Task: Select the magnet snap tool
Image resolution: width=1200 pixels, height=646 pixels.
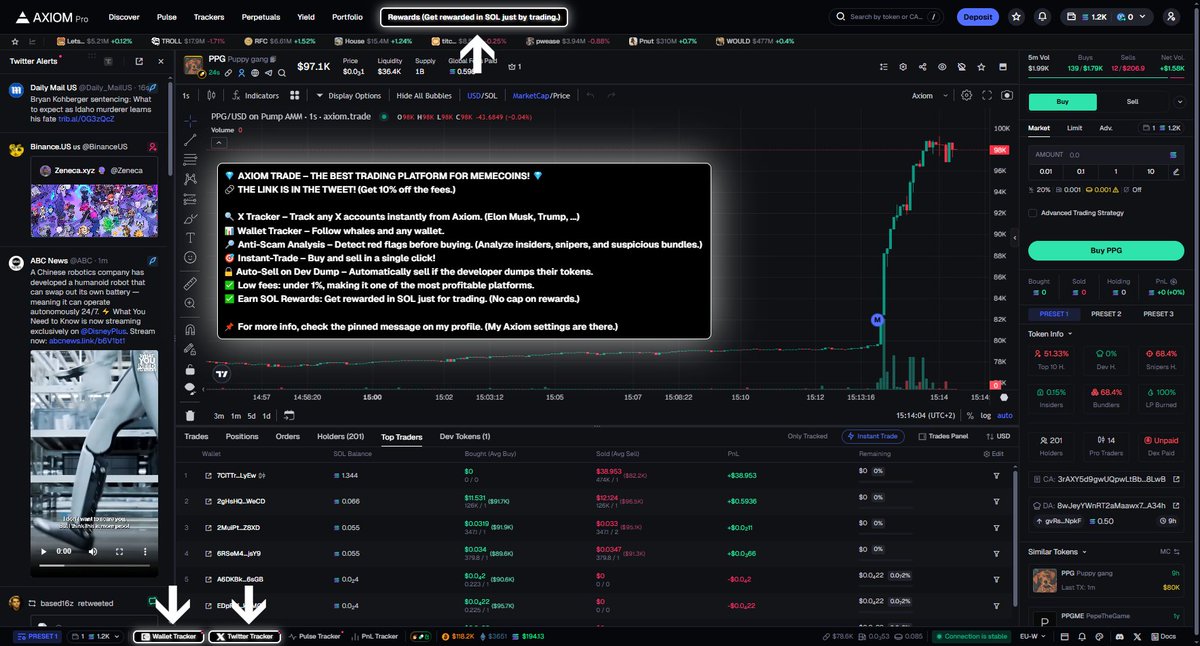Action: pos(190,329)
